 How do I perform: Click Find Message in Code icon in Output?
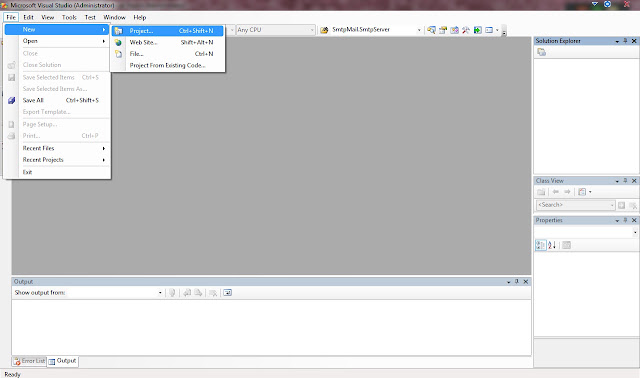pos(172,293)
